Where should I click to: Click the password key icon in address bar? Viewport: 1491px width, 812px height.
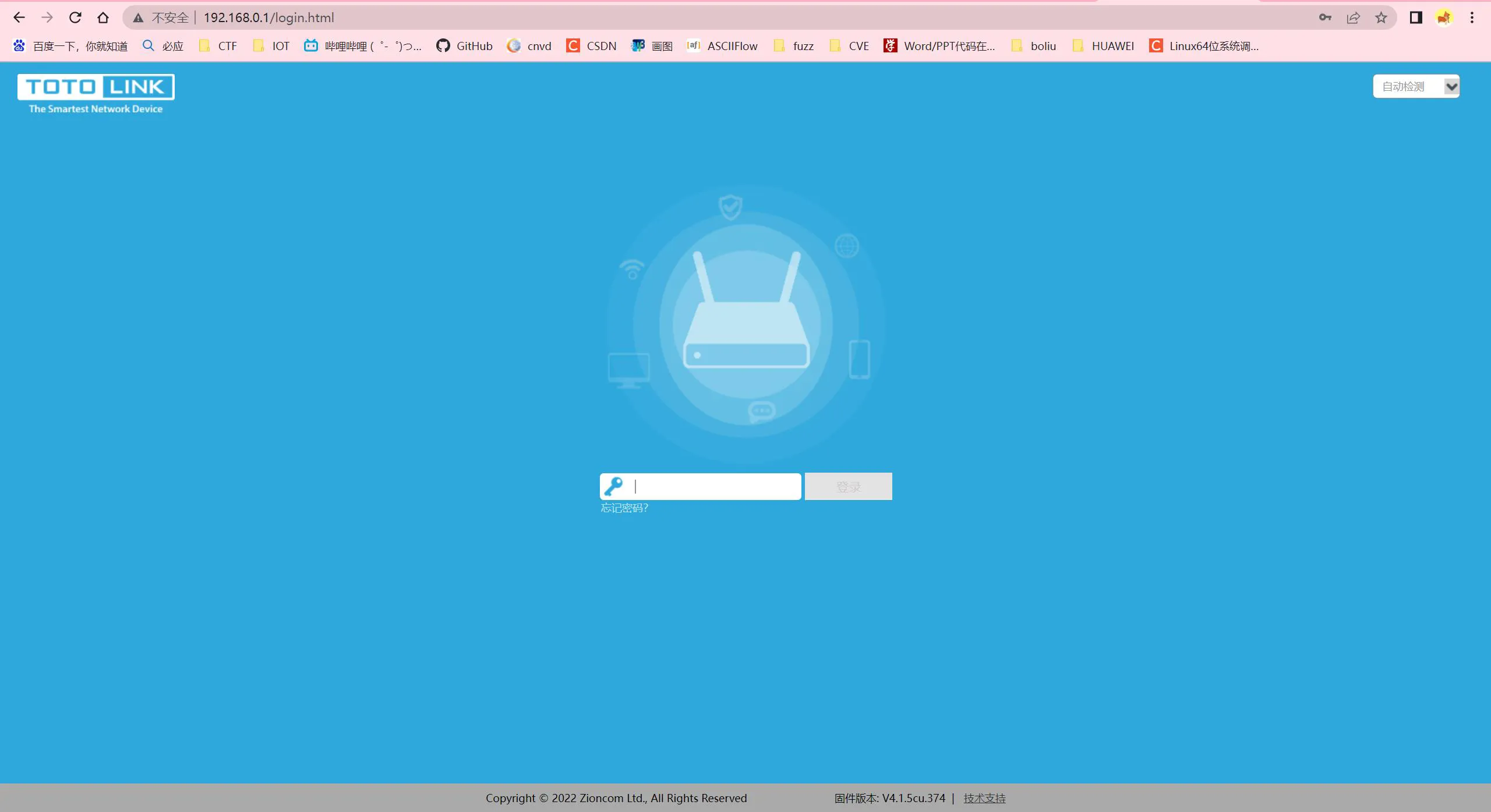click(x=1325, y=17)
